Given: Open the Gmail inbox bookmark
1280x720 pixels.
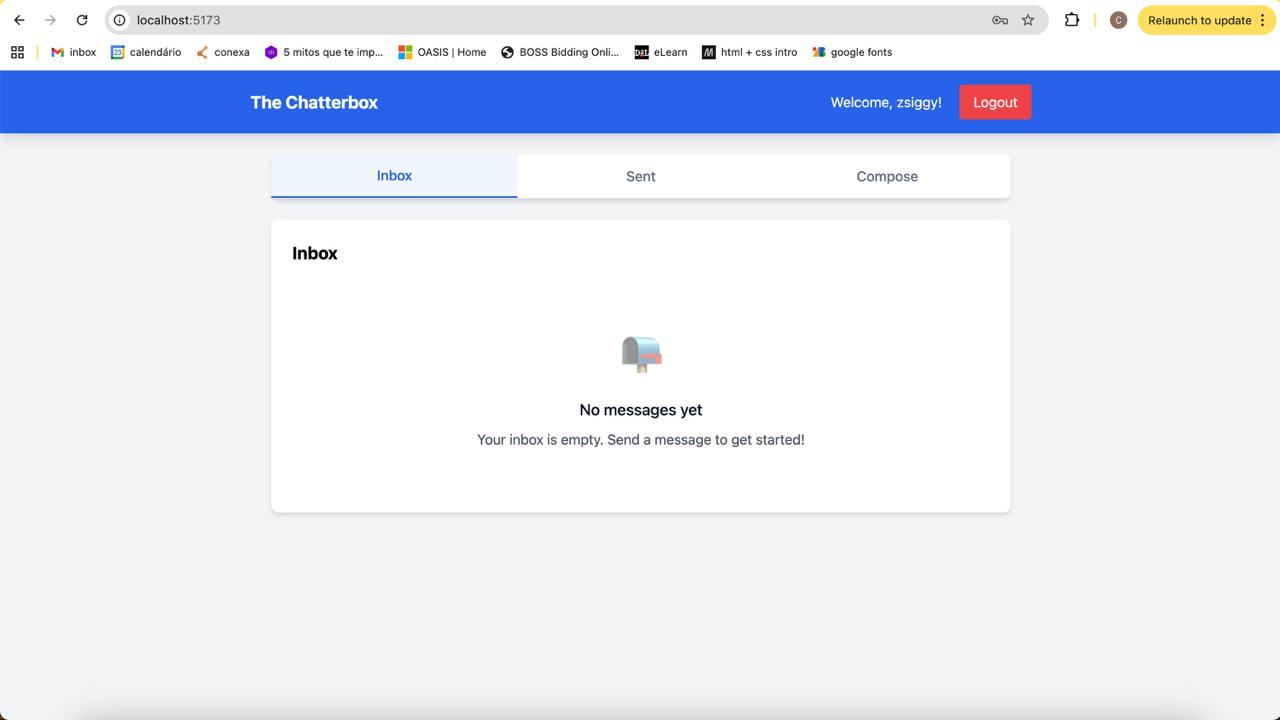Looking at the screenshot, I should [73, 52].
